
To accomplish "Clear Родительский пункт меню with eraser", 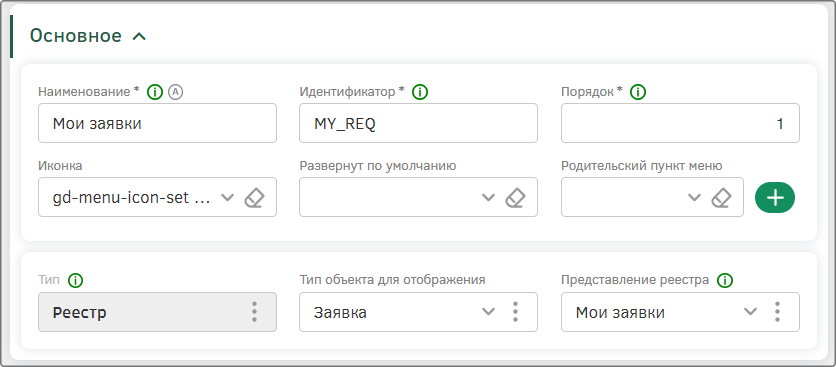I will click(721, 197).
